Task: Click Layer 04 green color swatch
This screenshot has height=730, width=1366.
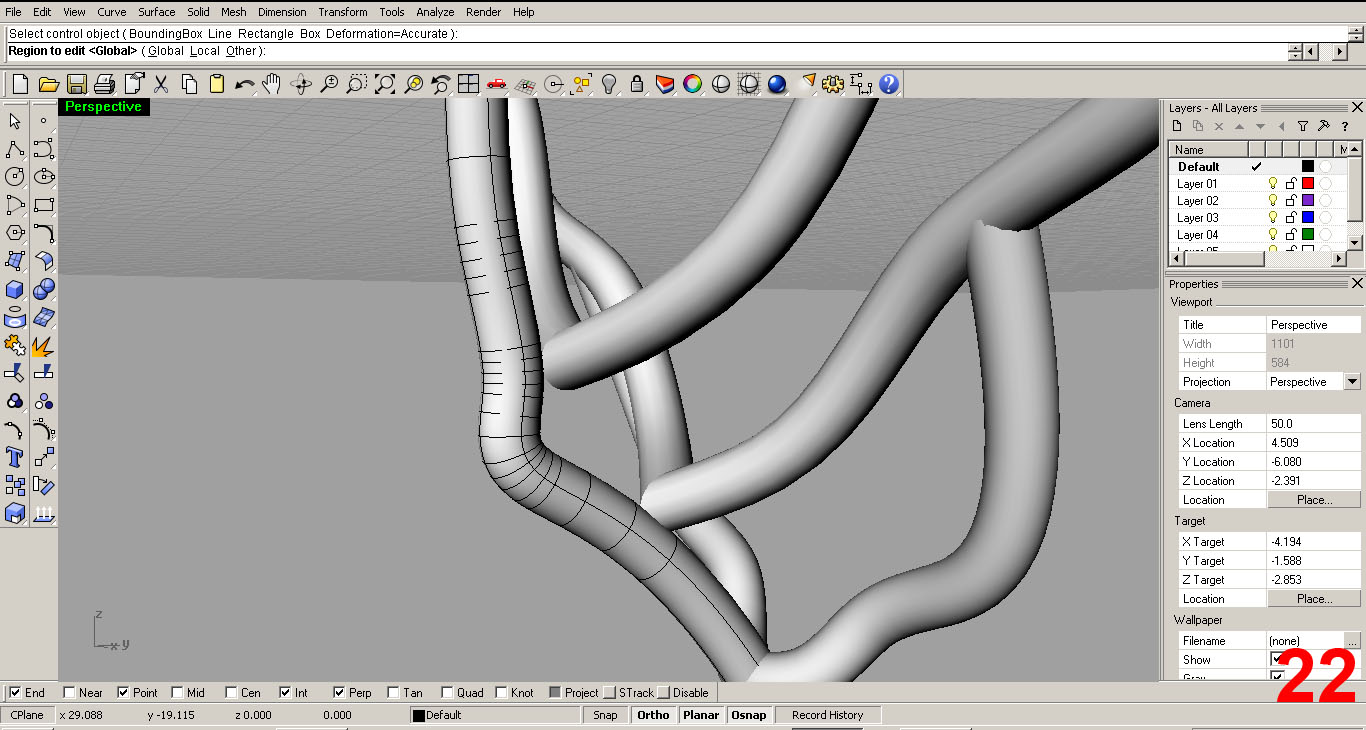Action: pyautogui.click(x=1307, y=235)
